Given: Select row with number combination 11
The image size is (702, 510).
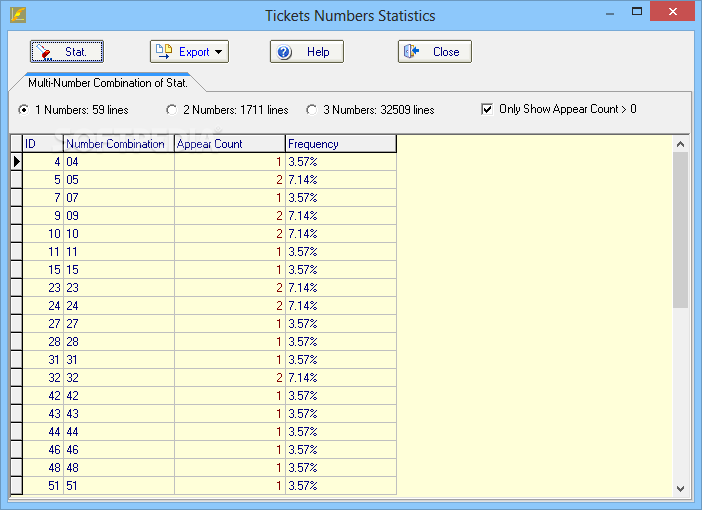Looking at the screenshot, I should pyautogui.click(x=209, y=252).
